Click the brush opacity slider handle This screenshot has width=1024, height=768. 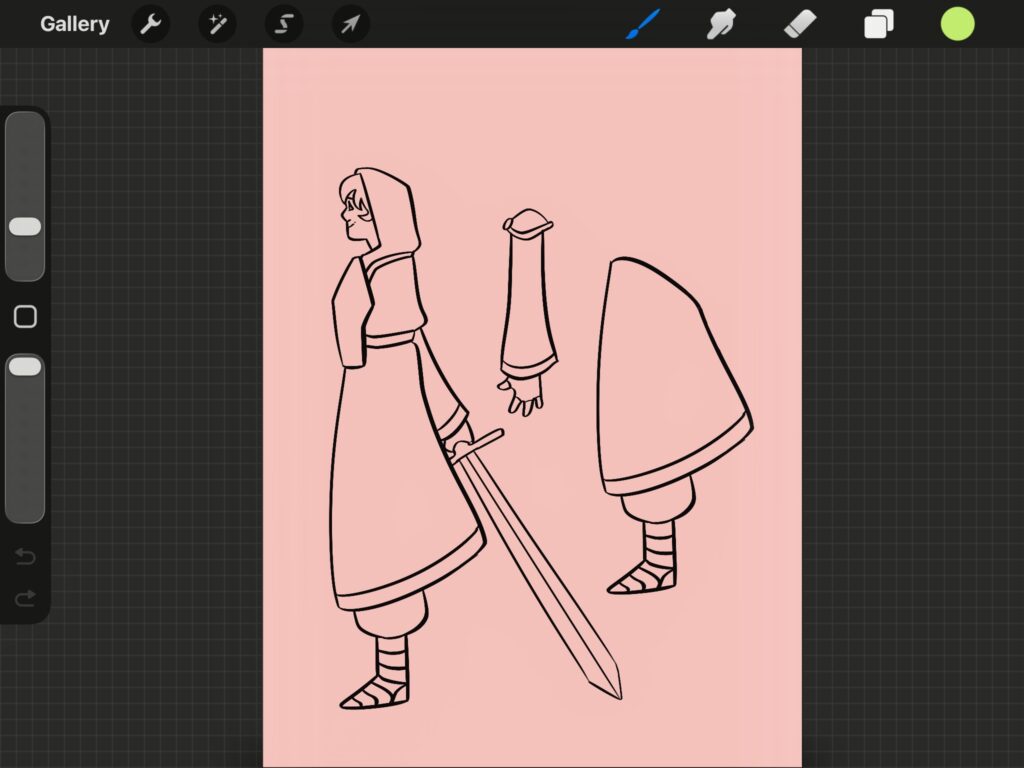[25, 366]
